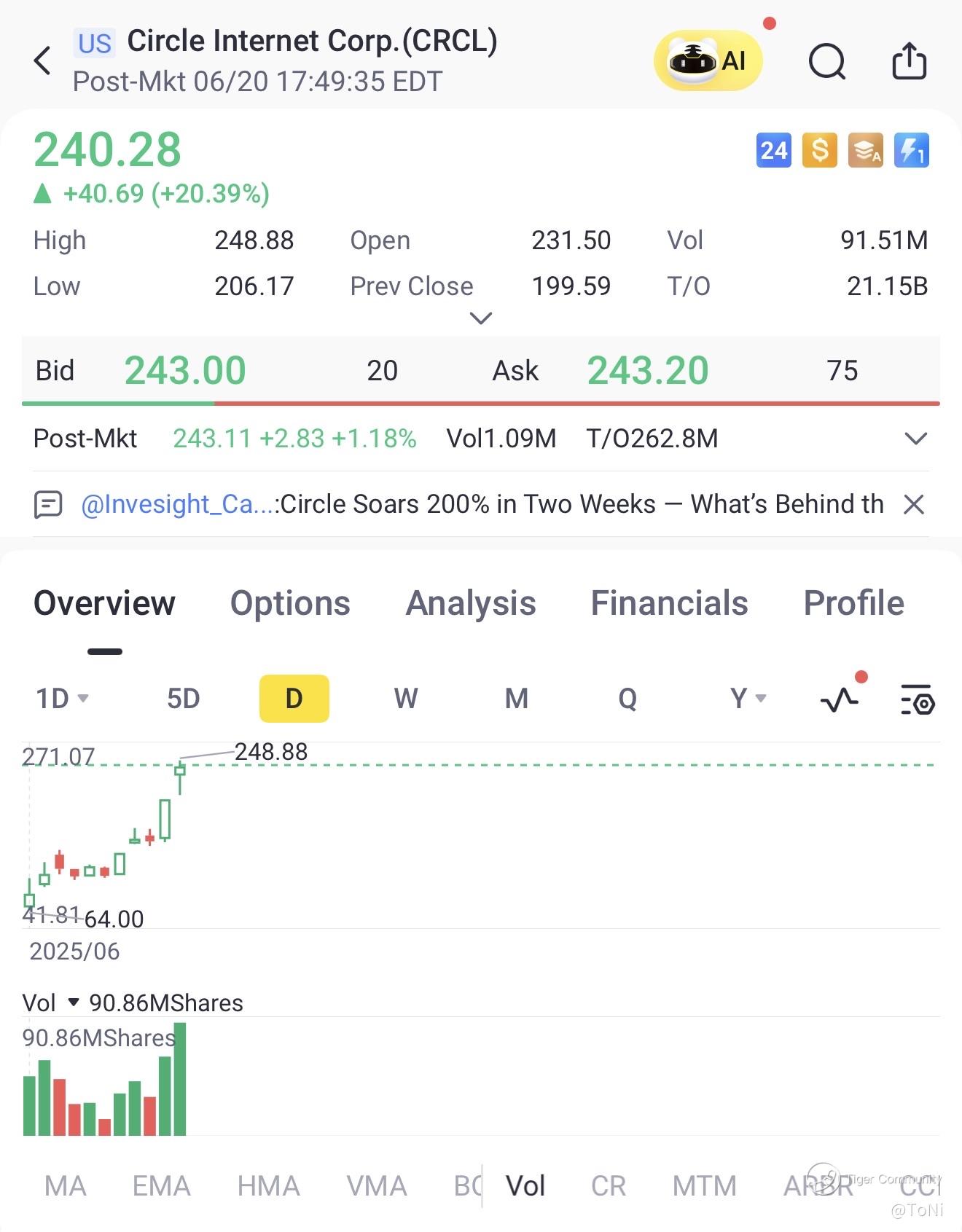
Task: Select the D daily chart period
Action: [294, 699]
